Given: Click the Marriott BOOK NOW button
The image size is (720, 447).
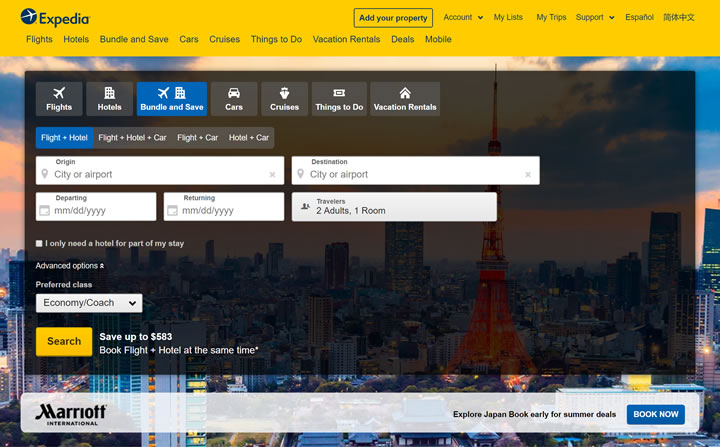Looking at the screenshot, I should pos(655,414).
